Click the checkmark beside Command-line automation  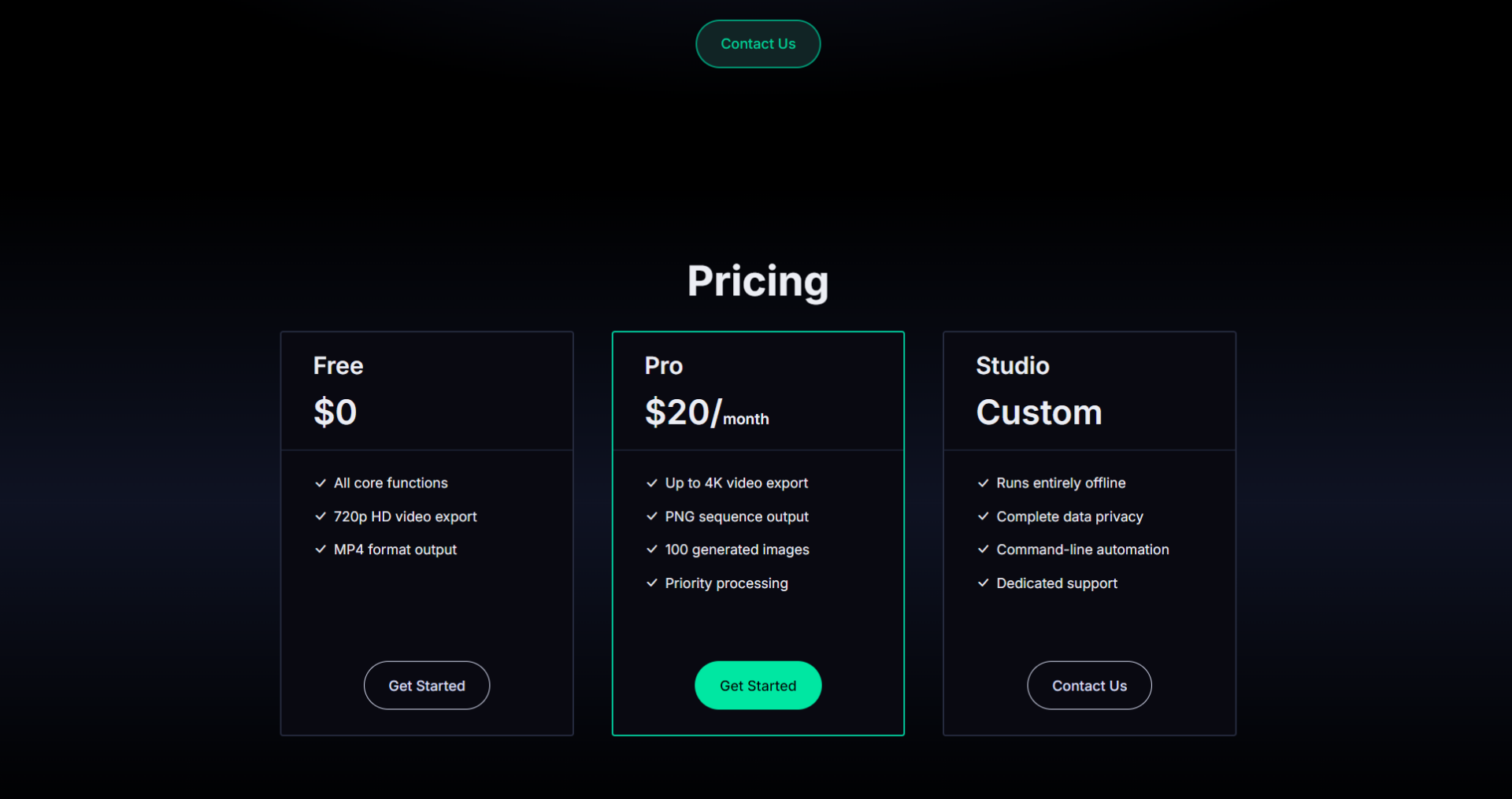[983, 549]
